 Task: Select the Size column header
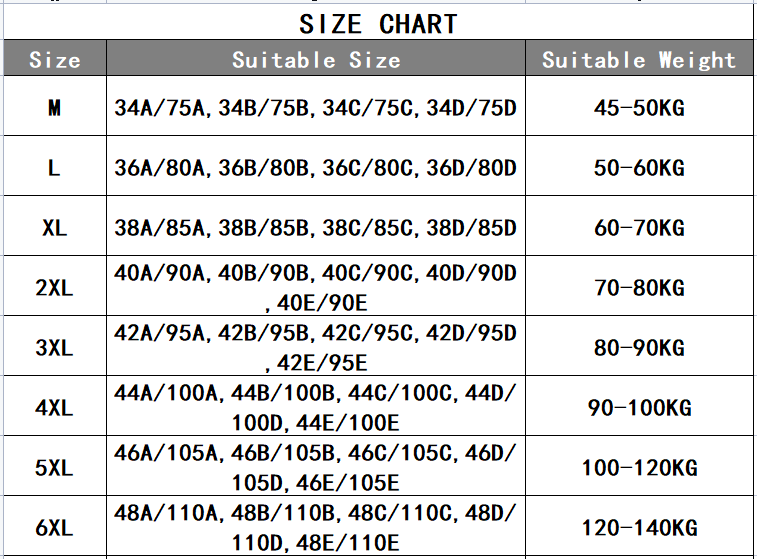[55, 60]
